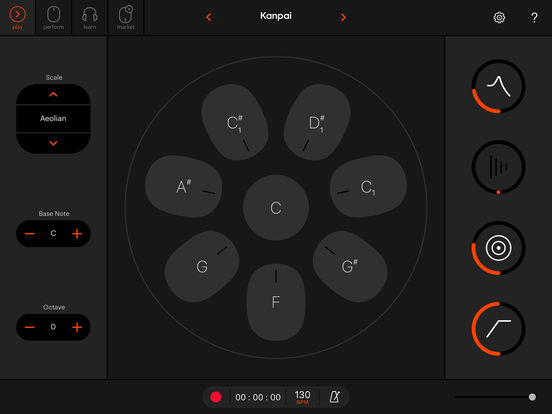Click the 00:00:00 timer display
The width and height of the screenshot is (552, 414).
pos(258,397)
